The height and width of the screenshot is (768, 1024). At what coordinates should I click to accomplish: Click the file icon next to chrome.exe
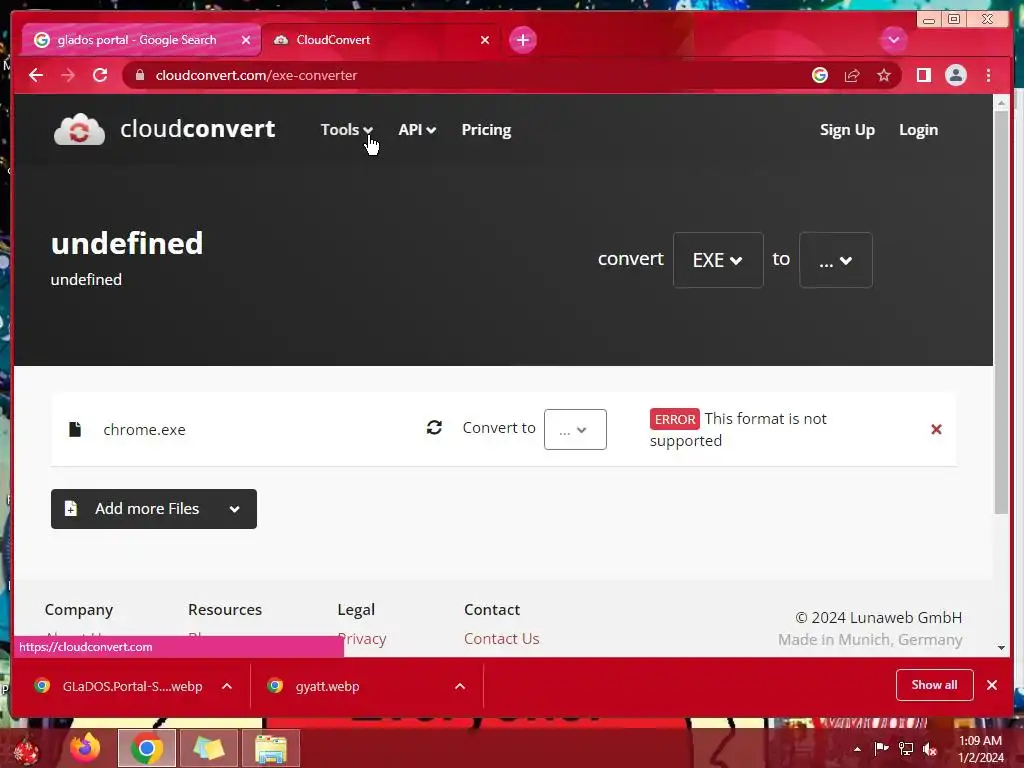(75, 429)
